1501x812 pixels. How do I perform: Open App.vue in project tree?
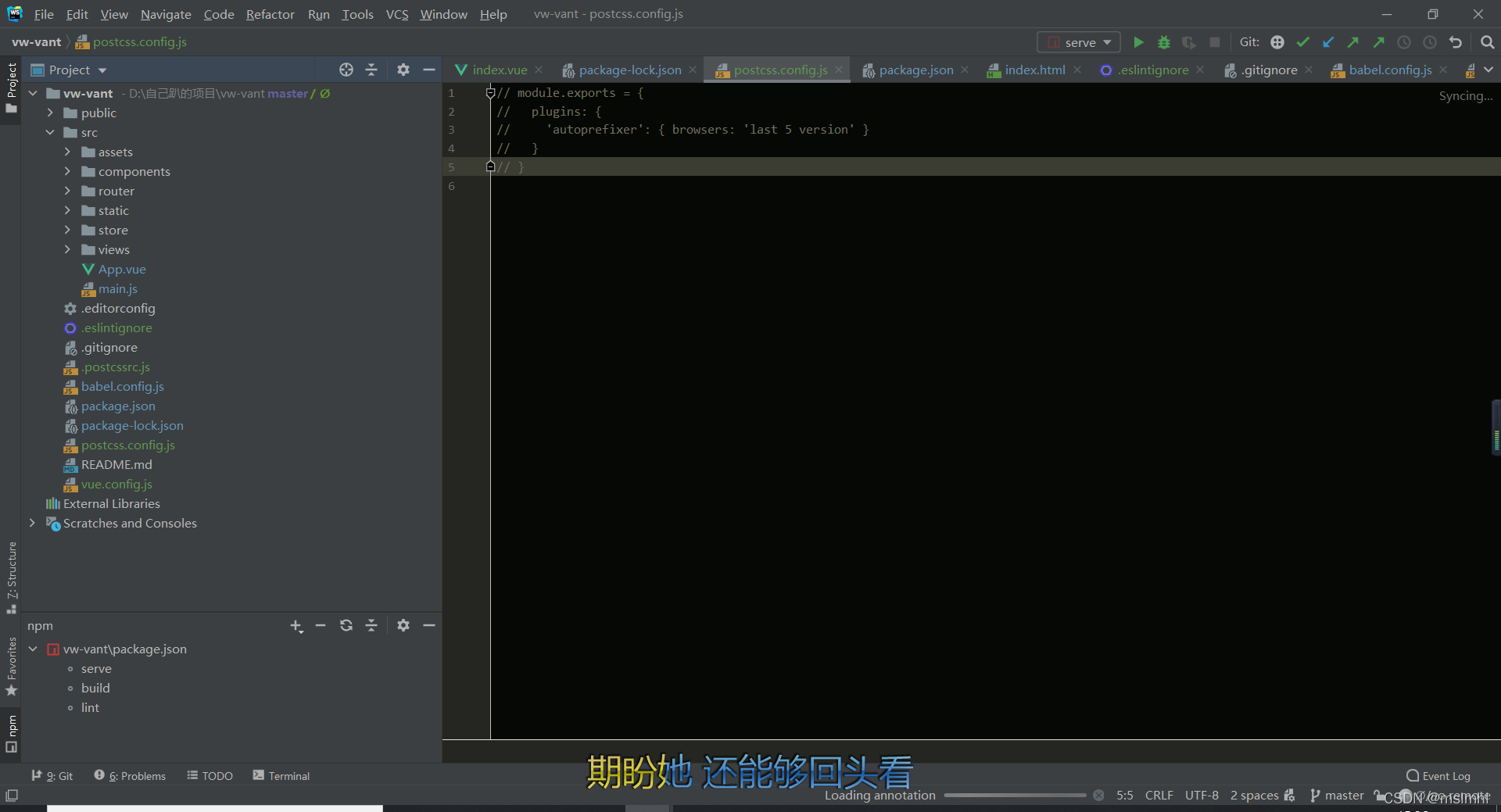[121, 269]
